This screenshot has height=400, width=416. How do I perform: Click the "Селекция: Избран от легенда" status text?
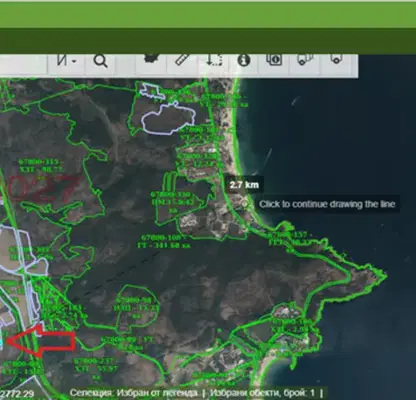coord(134,393)
